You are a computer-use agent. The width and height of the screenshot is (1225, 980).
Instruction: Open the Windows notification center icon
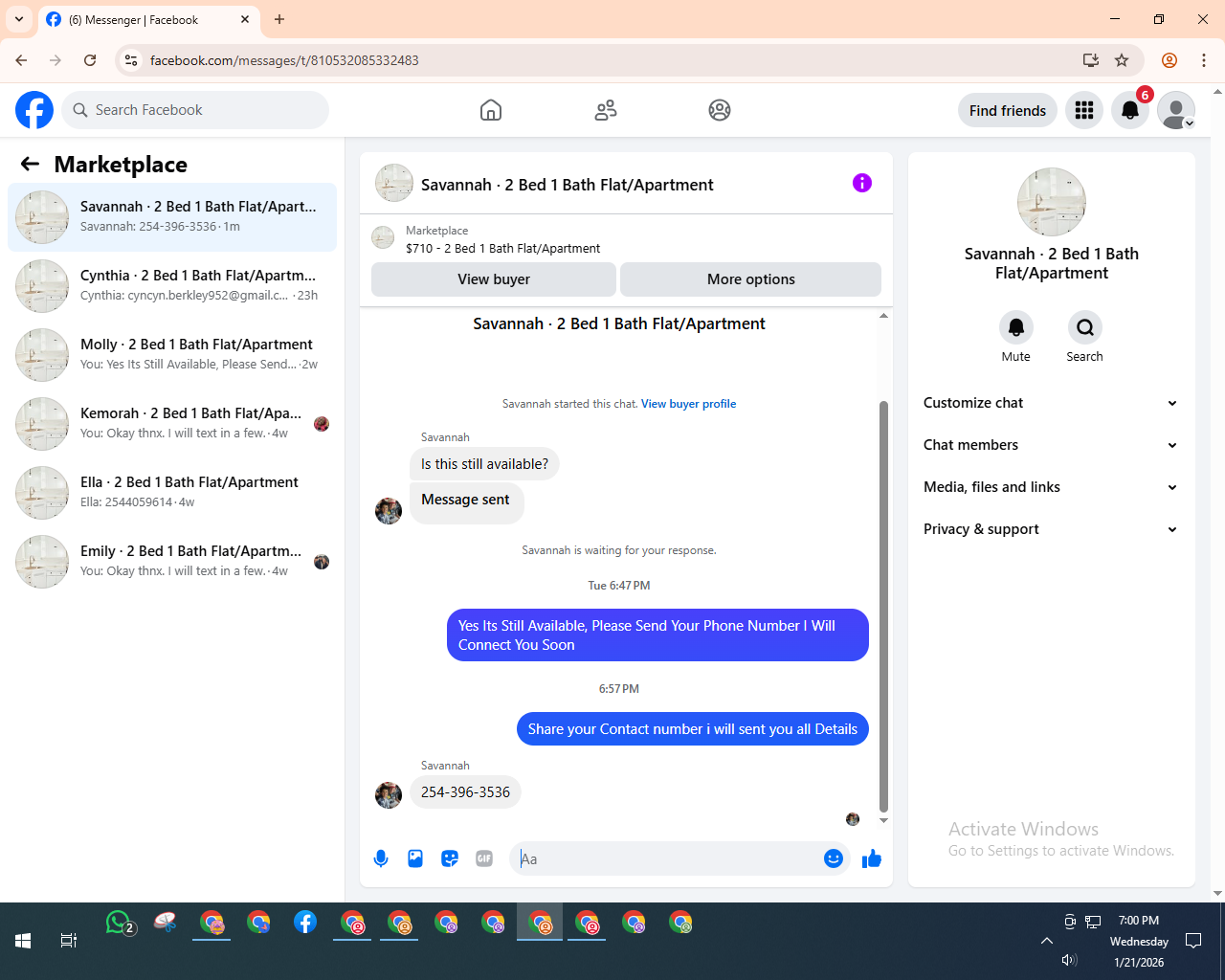point(1193,941)
